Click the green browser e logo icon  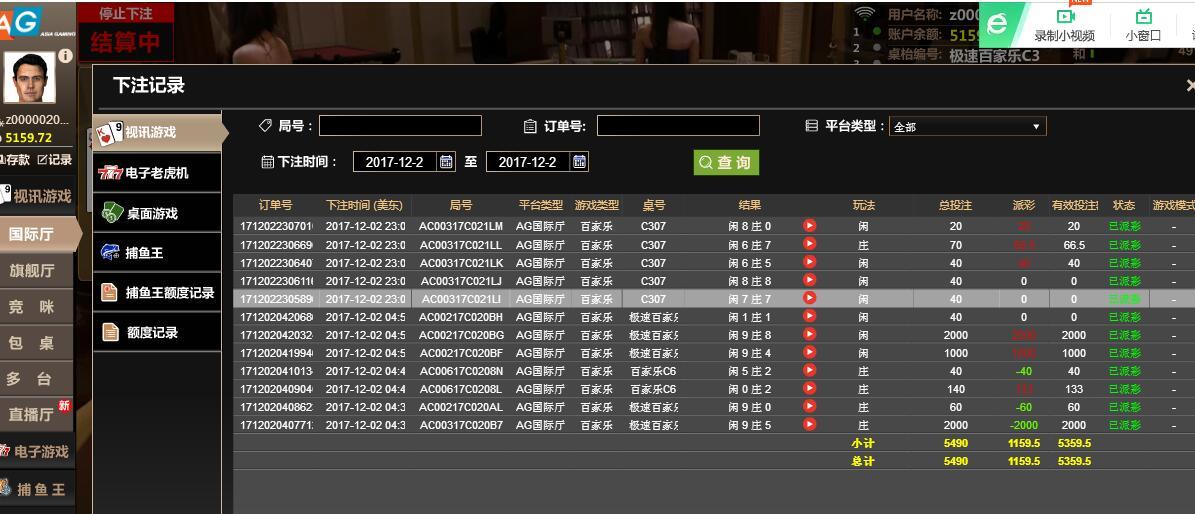(x=998, y=24)
